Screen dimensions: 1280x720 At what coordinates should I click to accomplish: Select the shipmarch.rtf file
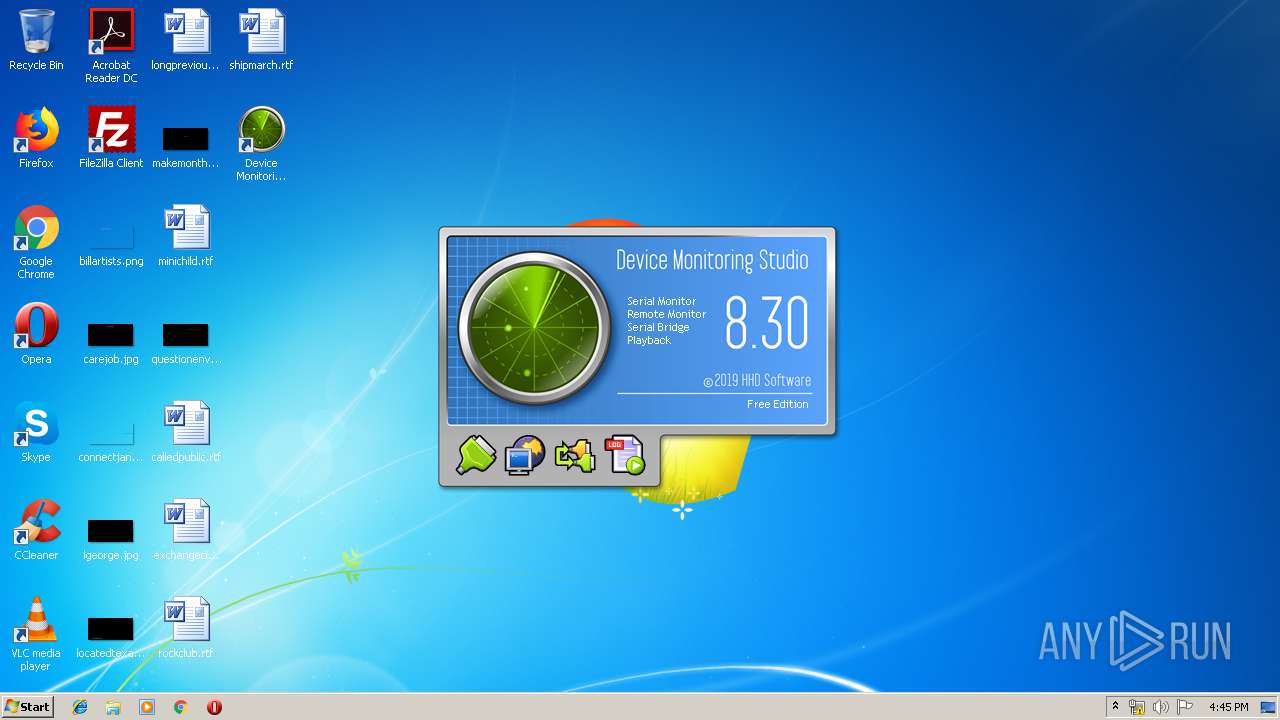coord(261,40)
